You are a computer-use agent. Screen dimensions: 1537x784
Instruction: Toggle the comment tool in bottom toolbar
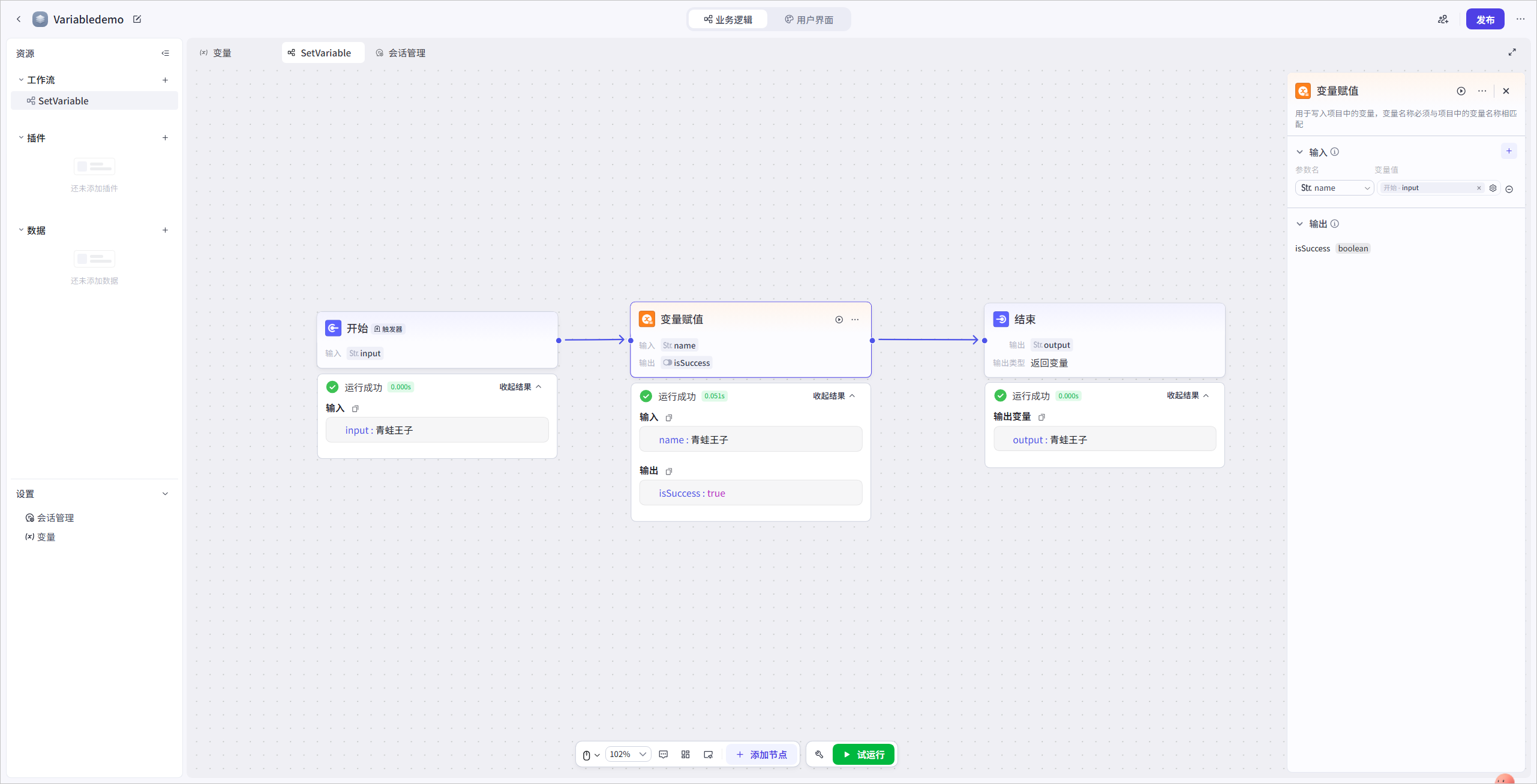[x=663, y=755]
